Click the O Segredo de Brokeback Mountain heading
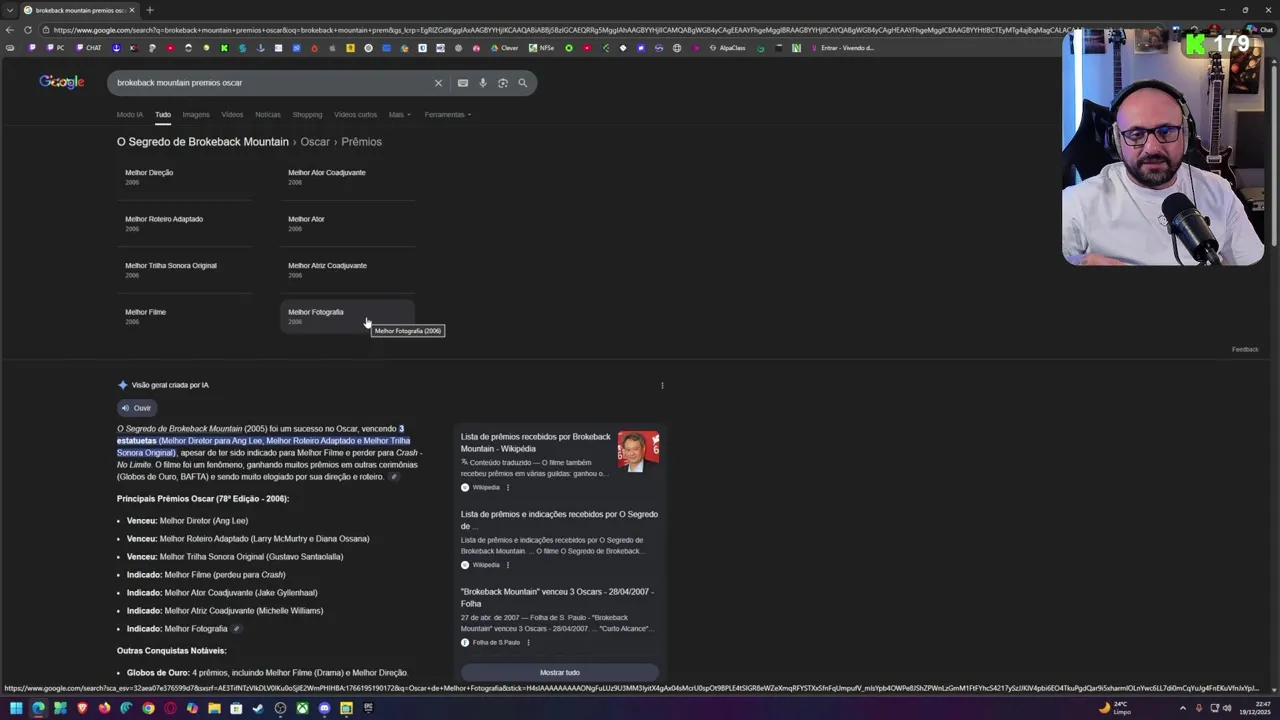 (202, 142)
